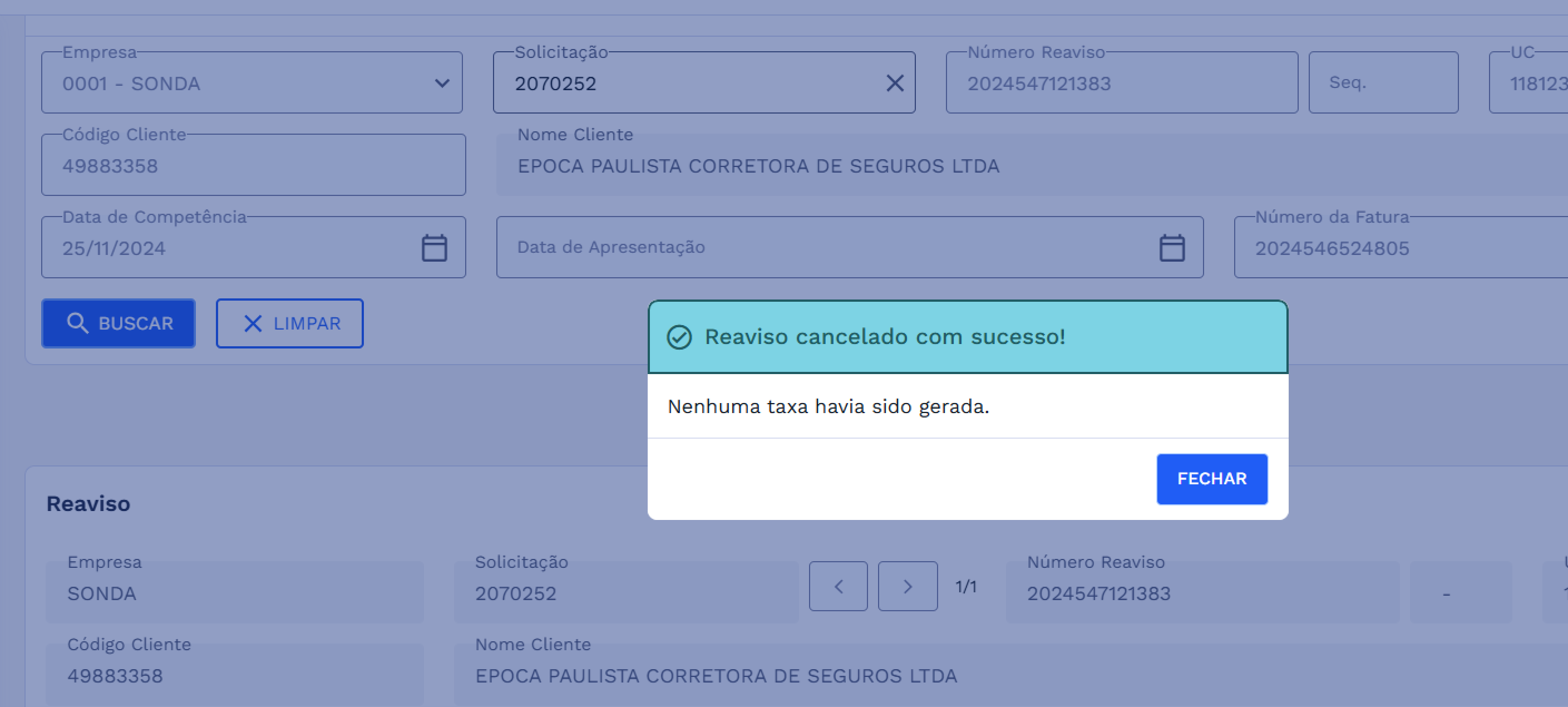
Task: Click the Reaviso section header
Action: pos(89,504)
